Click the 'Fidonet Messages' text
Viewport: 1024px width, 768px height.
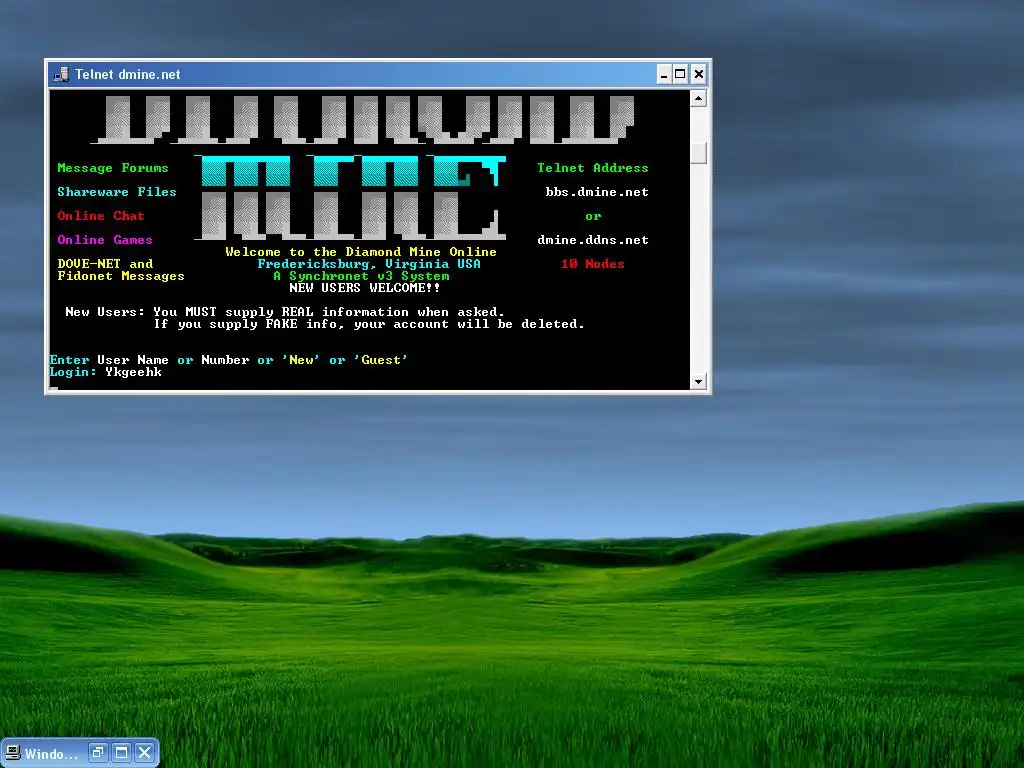click(x=120, y=276)
